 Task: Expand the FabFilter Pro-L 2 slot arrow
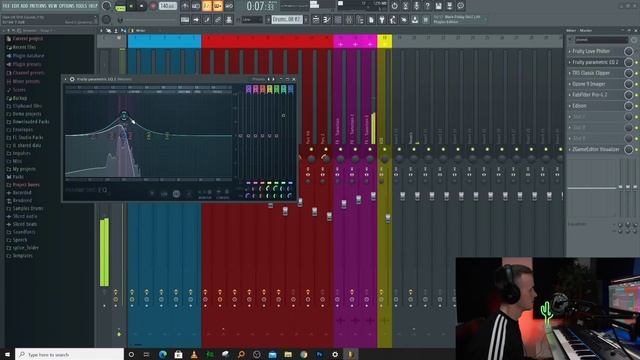click(x=570, y=95)
